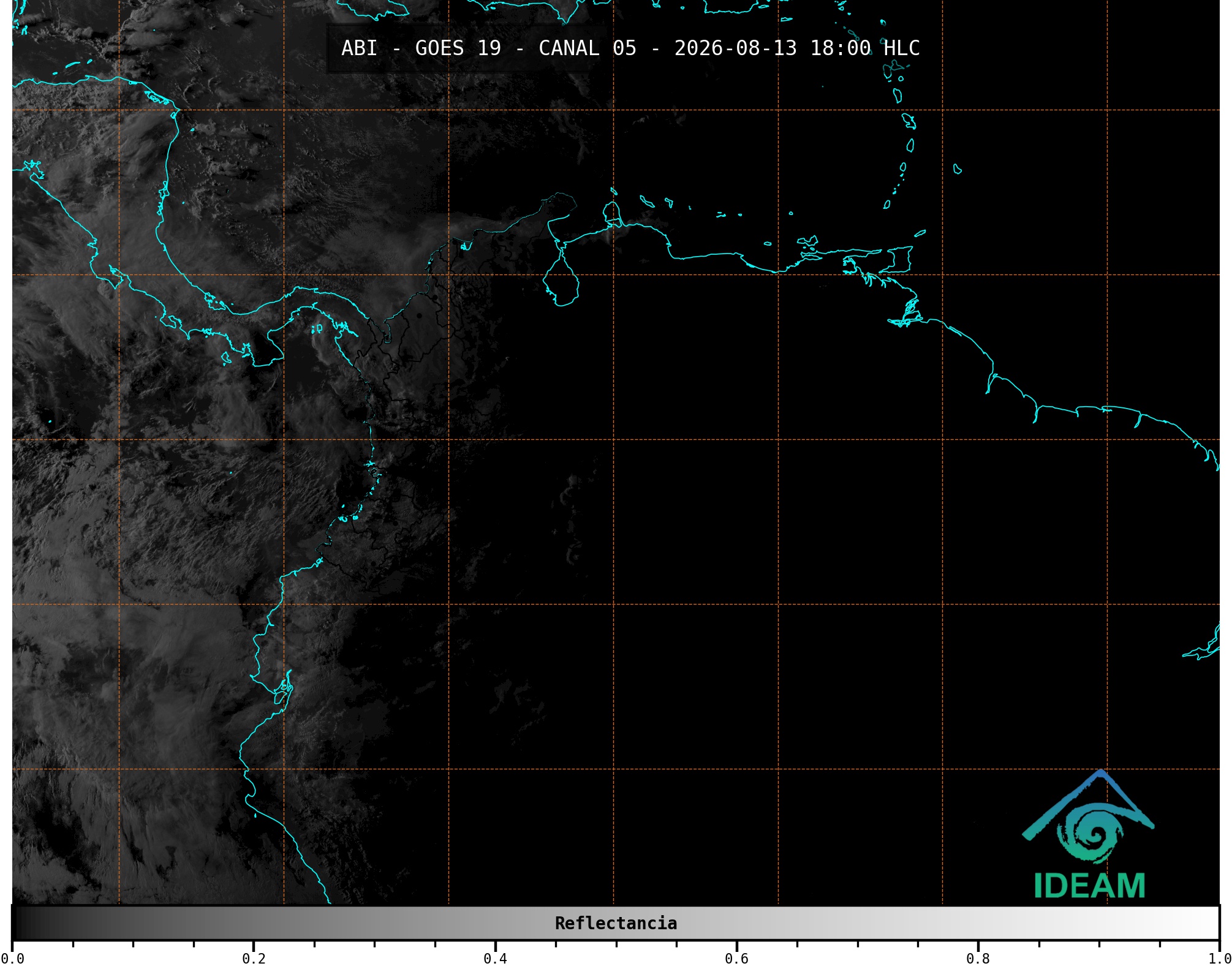This screenshot has height=966, width=1232.
Task: Click the ABI GOES 19 image title
Action: (630, 48)
